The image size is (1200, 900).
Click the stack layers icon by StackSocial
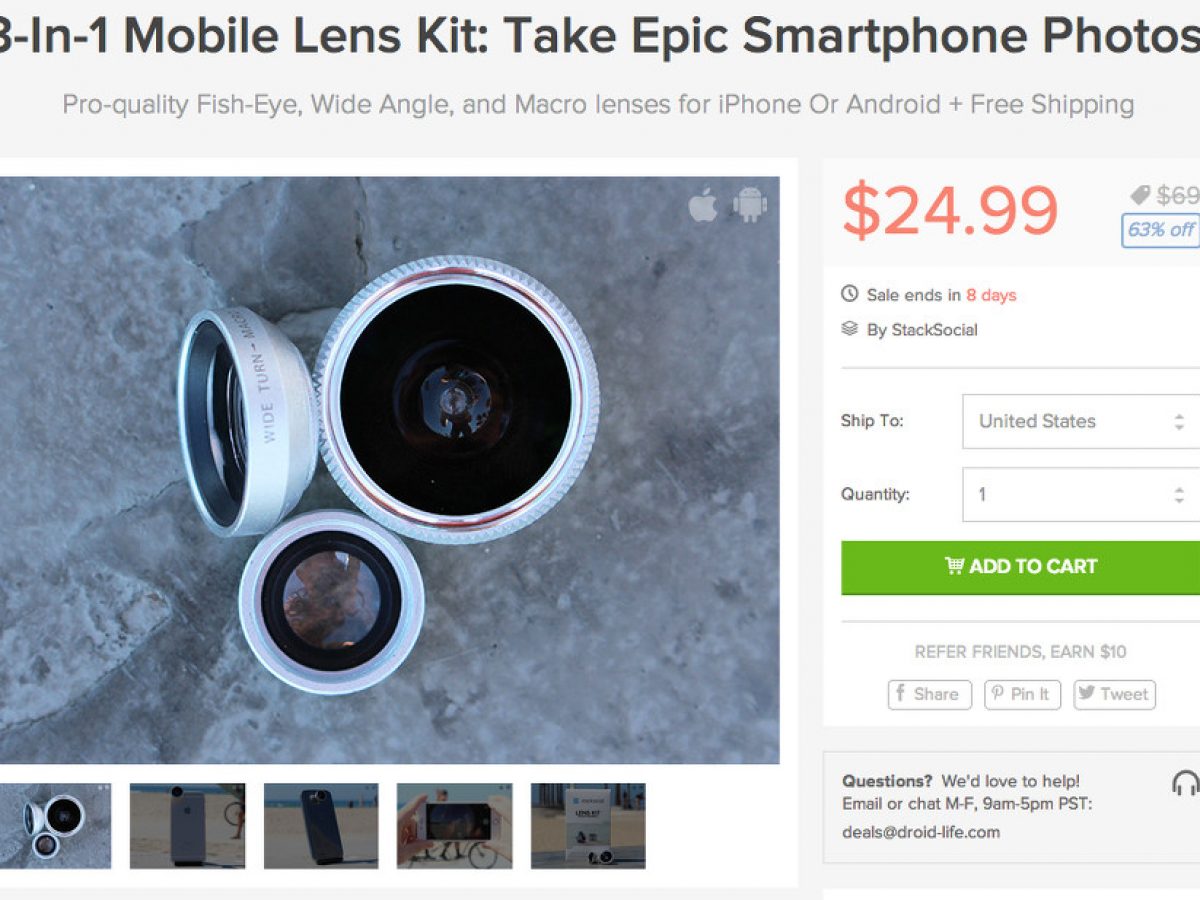point(850,329)
